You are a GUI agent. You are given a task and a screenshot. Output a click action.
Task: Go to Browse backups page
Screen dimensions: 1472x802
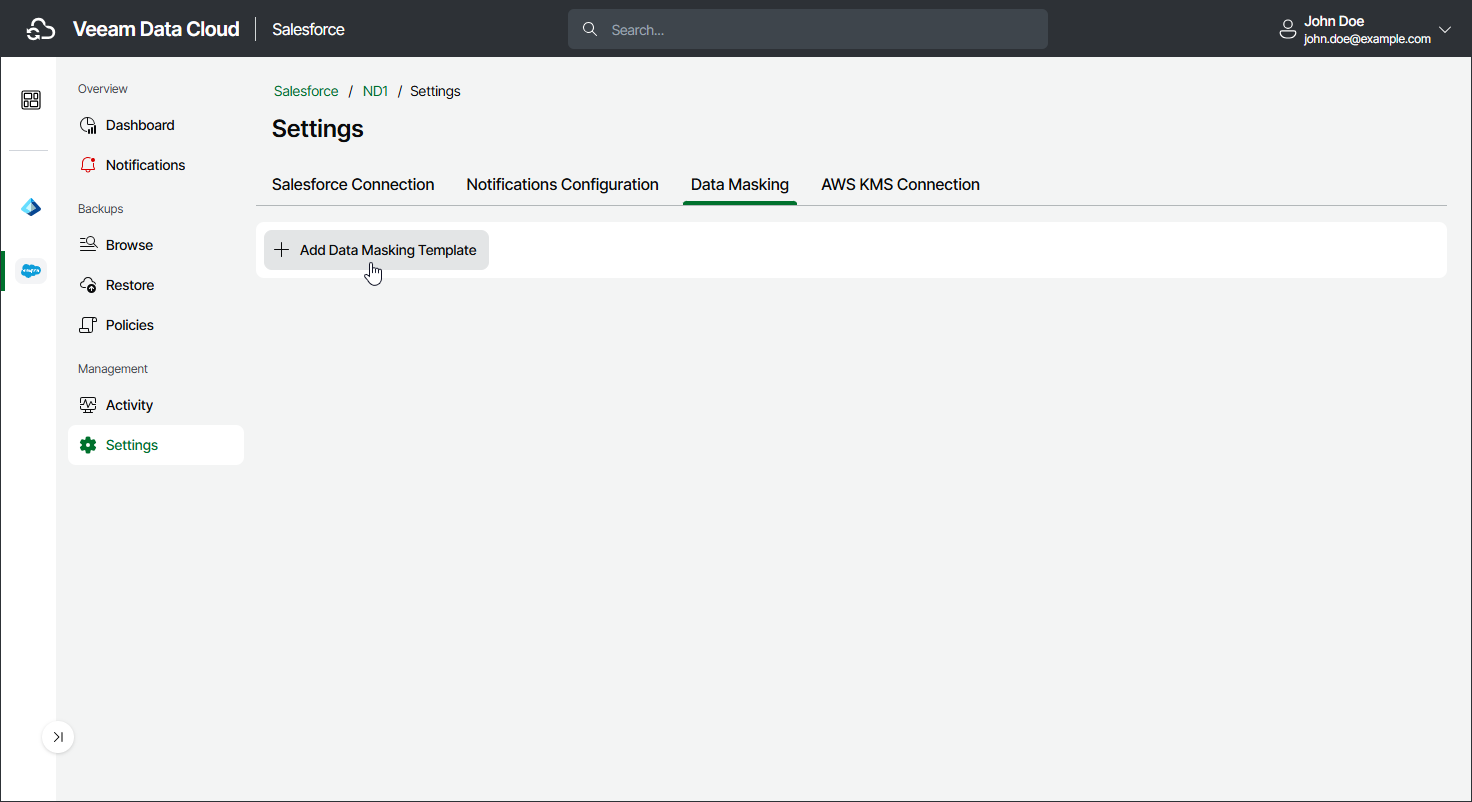click(156, 245)
